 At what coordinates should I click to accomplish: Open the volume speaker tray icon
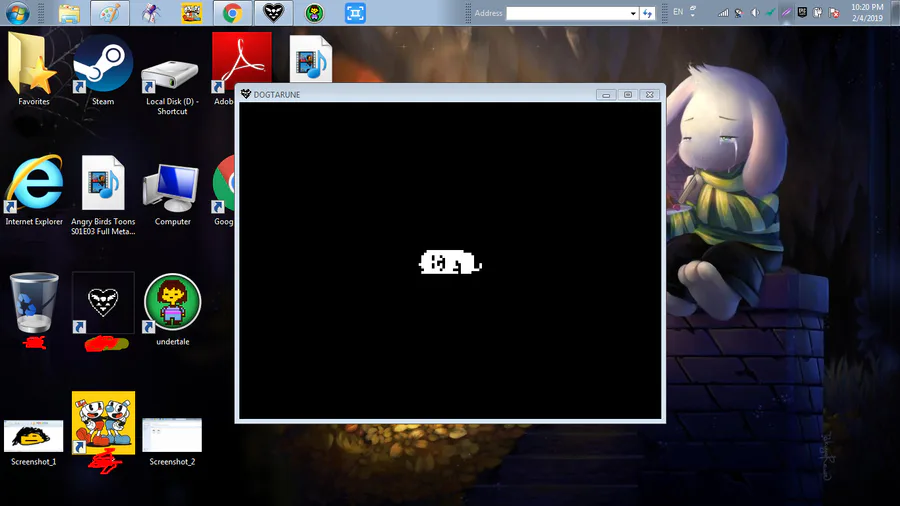(755, 13)
